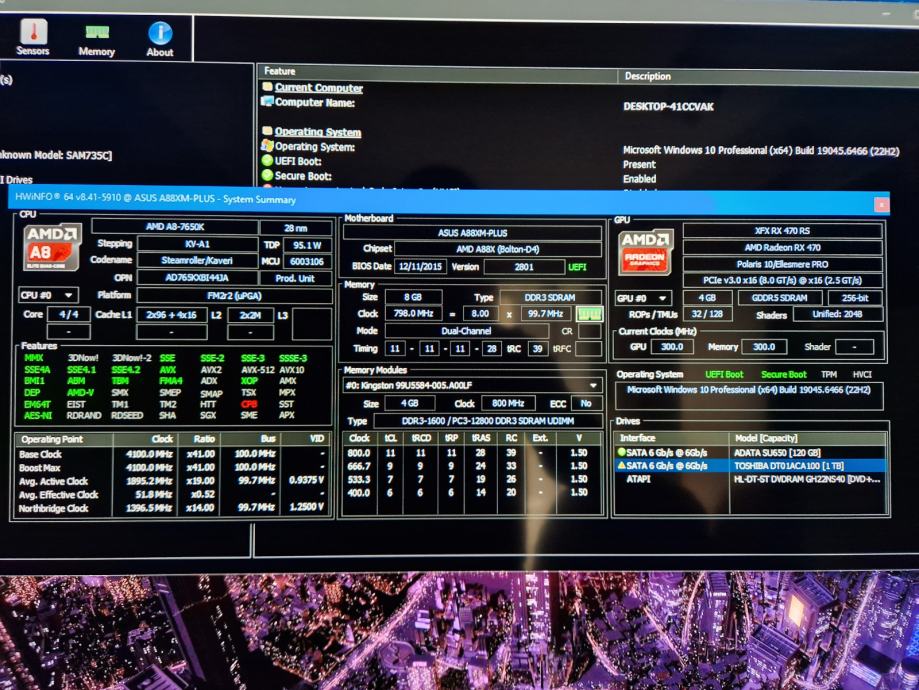919x690 pixels.
Task: Click the computer name DESKTOP-41CCVAK
Action: 668,107
